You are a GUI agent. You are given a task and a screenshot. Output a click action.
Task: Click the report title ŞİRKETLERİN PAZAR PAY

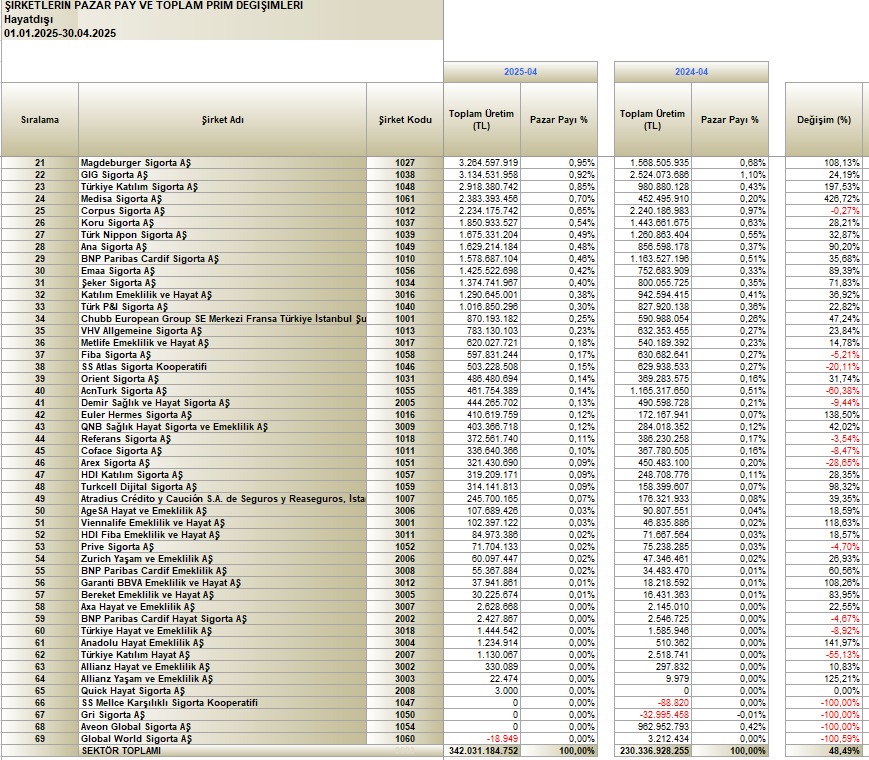(154, 6)
